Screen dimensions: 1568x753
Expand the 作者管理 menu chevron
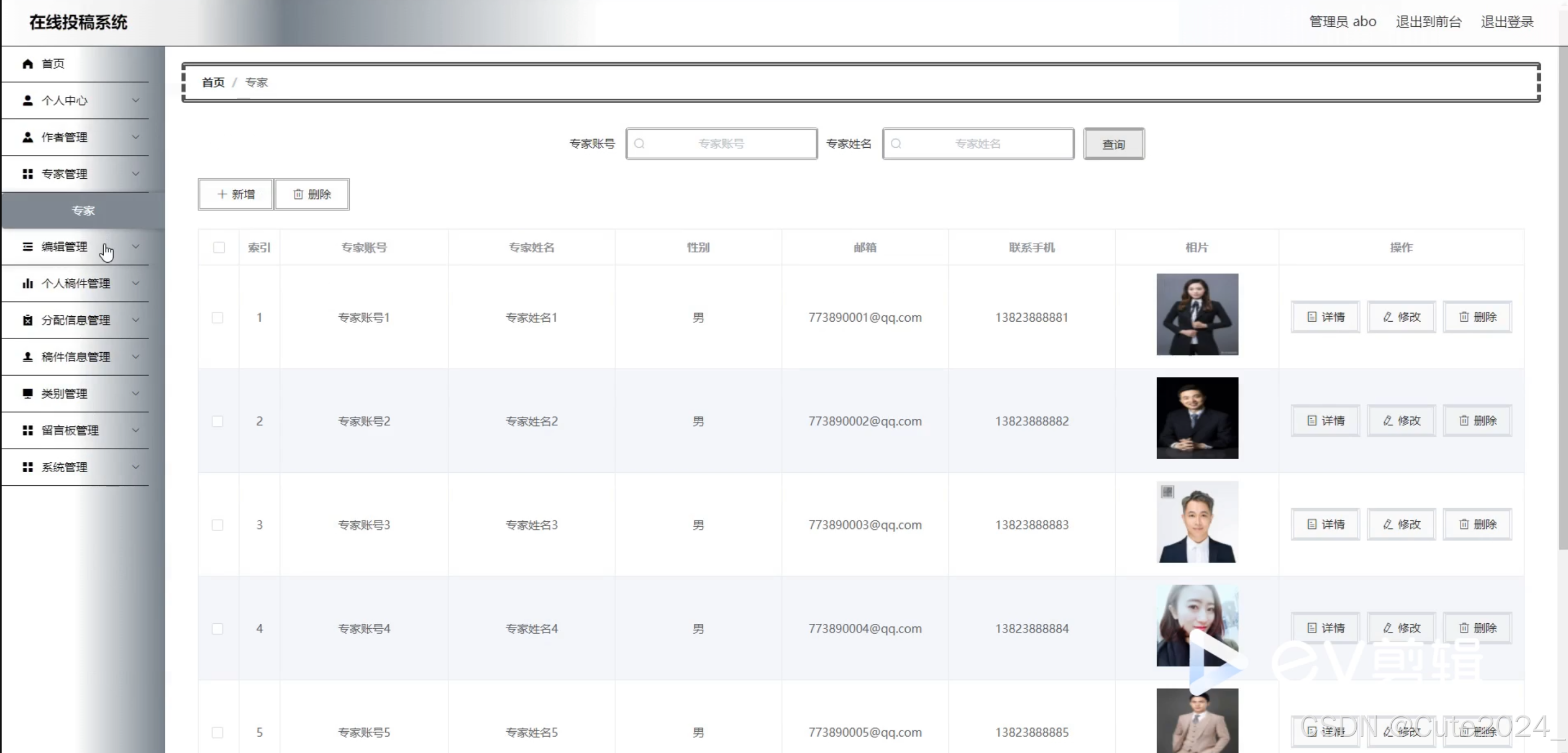(x=136, y=137)
